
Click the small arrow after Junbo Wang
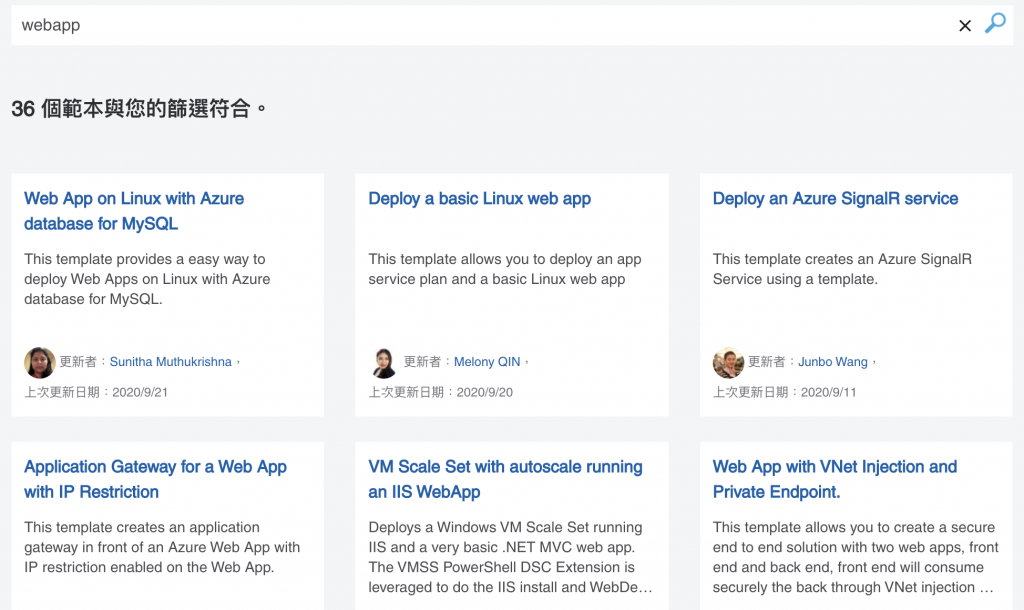(x=875, y=362)
